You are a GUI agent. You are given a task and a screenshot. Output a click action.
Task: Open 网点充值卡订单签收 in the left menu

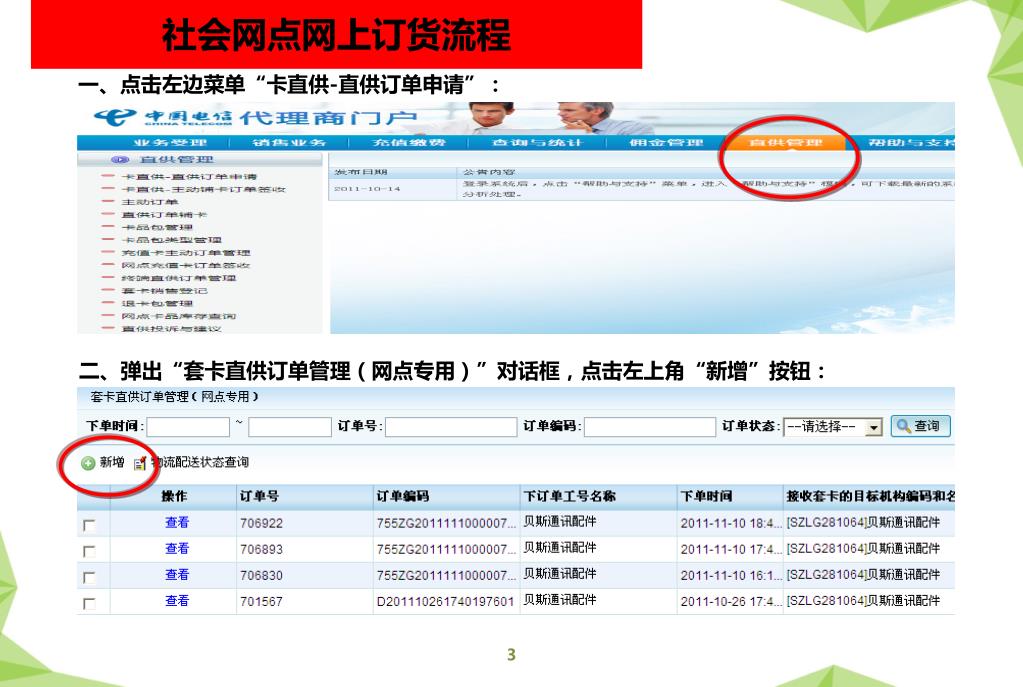[186, 266]
